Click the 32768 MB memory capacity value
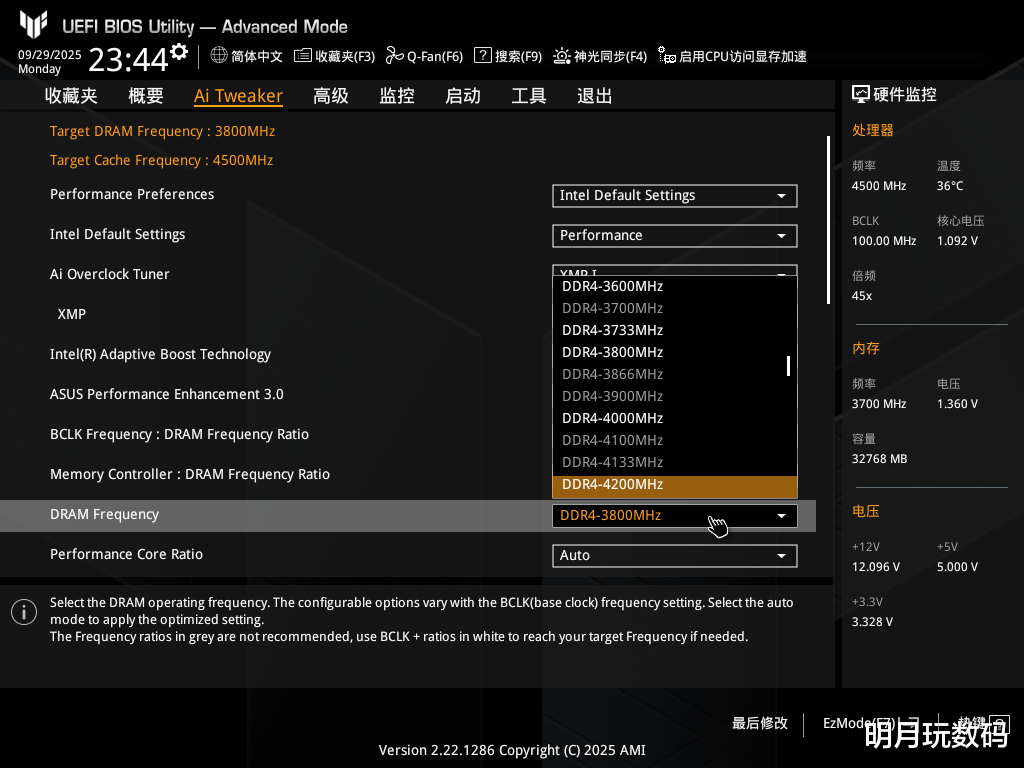Image resolution: width=1024 pixels, height=768 pixels. 879,459
